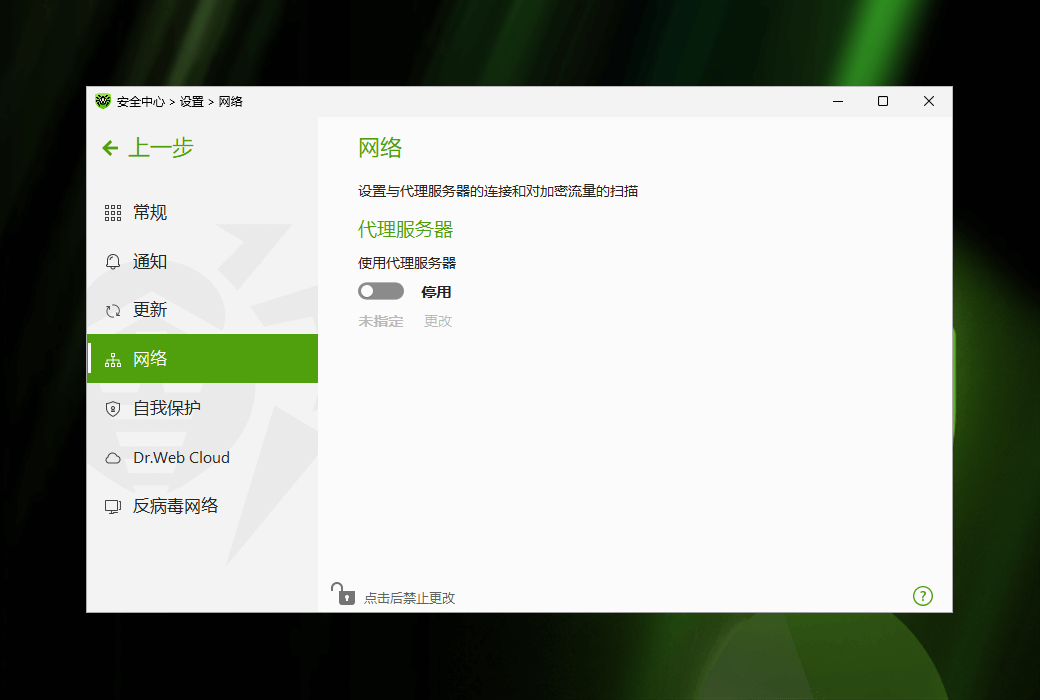Screen dimensions: 1040x700
Task: Click the 常规 grid icon
Action: point(113,213)
